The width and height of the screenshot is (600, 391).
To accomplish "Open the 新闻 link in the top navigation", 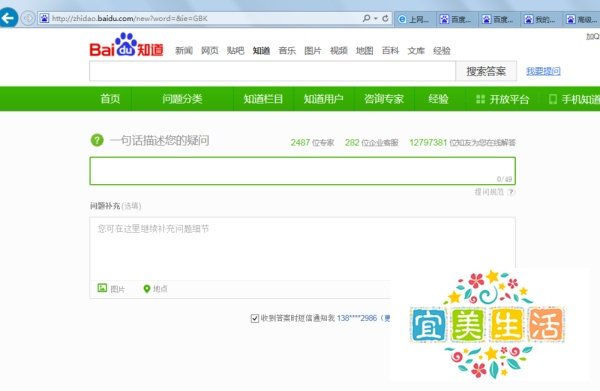I will click(x=184, y=51).
